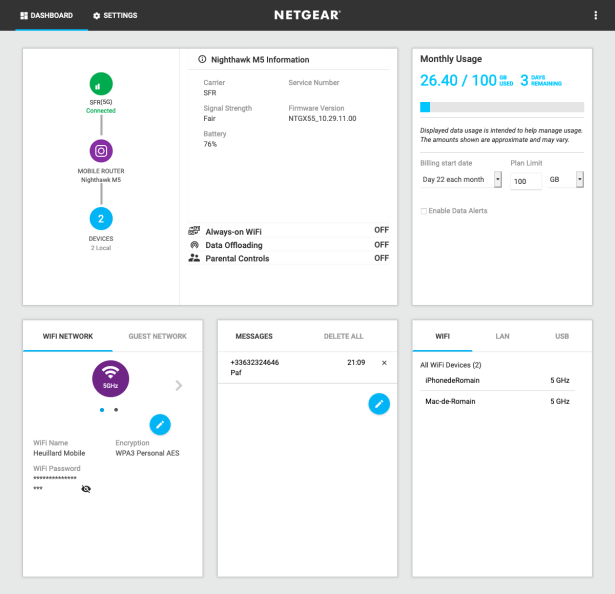
Task: Toggle Parental Controls OFF state
Action: [x=381, y=258]
